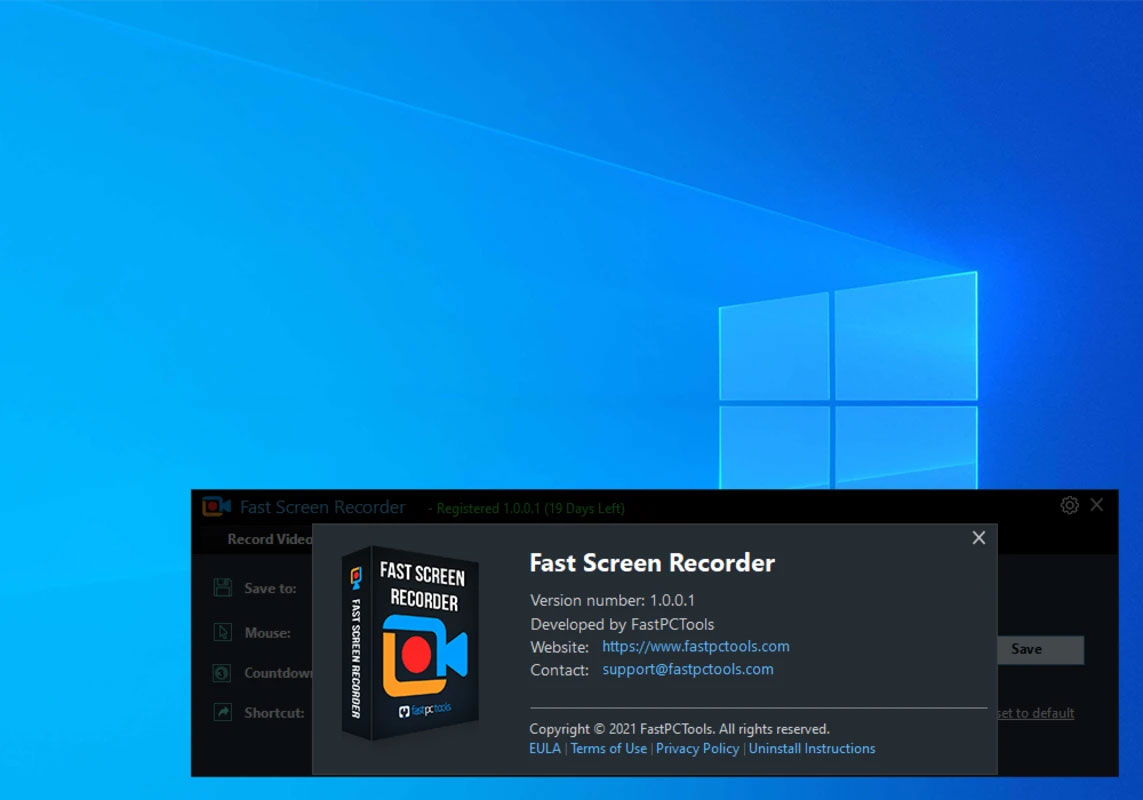Click the 'Version number: 1.0.0.1' text
The image size is (1143, 800).
coord(612,600)
